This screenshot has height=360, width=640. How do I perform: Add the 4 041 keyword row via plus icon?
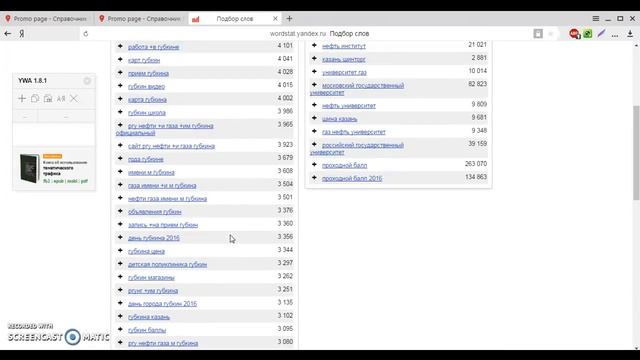click(120, 59)
